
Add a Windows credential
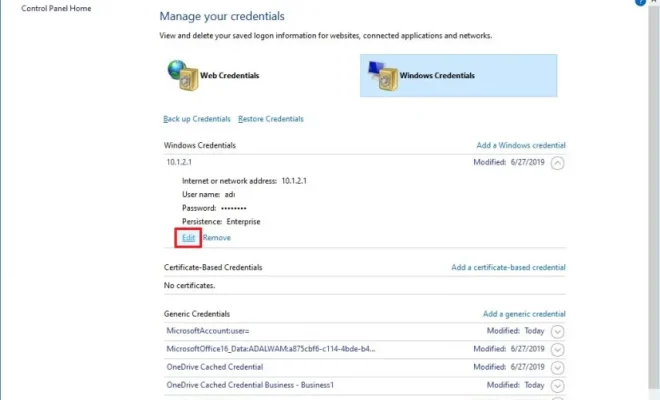pos(520,145)
